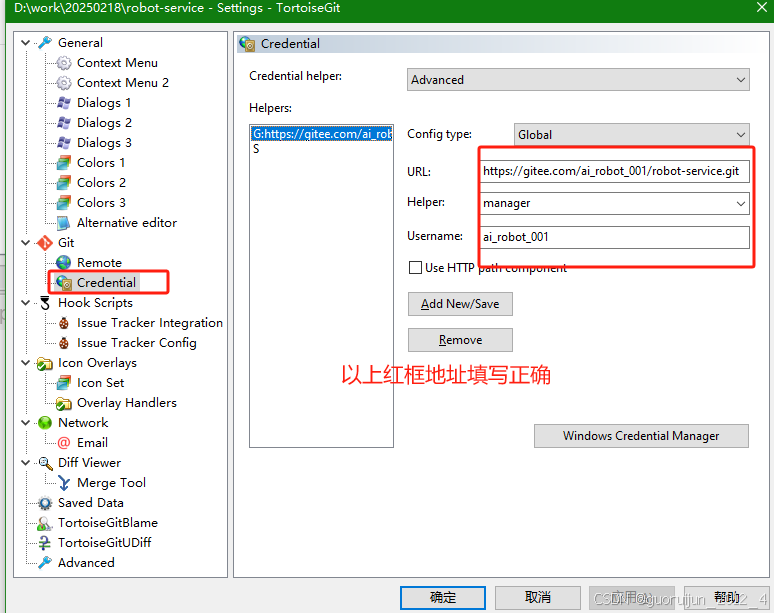Collapse the Icon Overlays tree node
Screen dimensions: 774x613
(26, 363)
